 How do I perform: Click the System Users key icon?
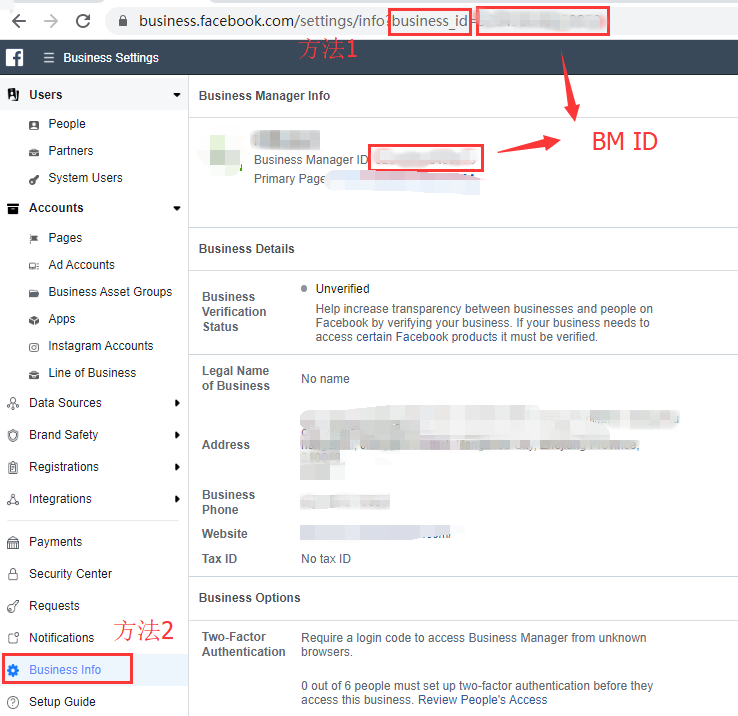click(x=34, y=179)
